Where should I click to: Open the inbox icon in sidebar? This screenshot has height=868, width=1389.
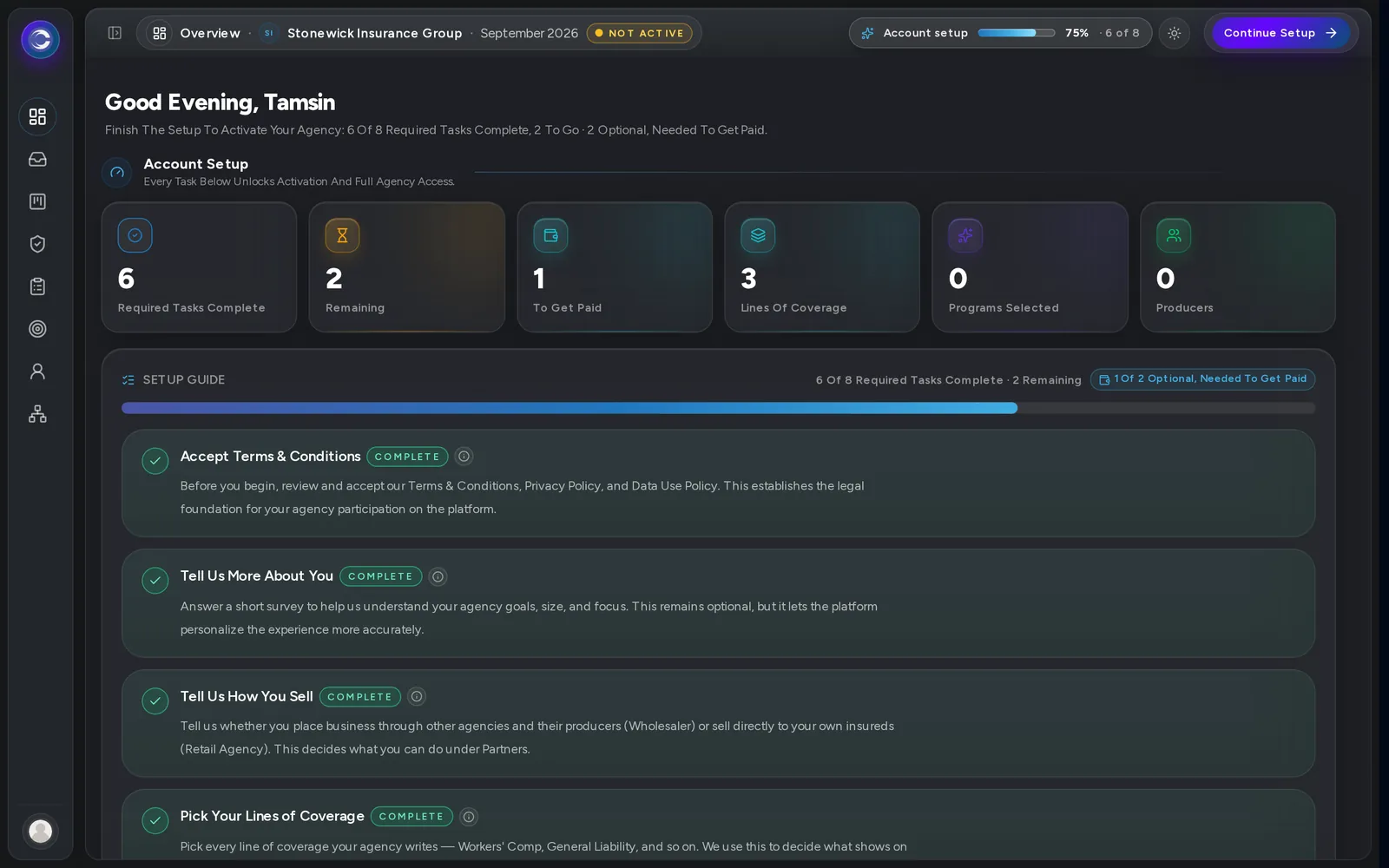(x=37, y=159)
